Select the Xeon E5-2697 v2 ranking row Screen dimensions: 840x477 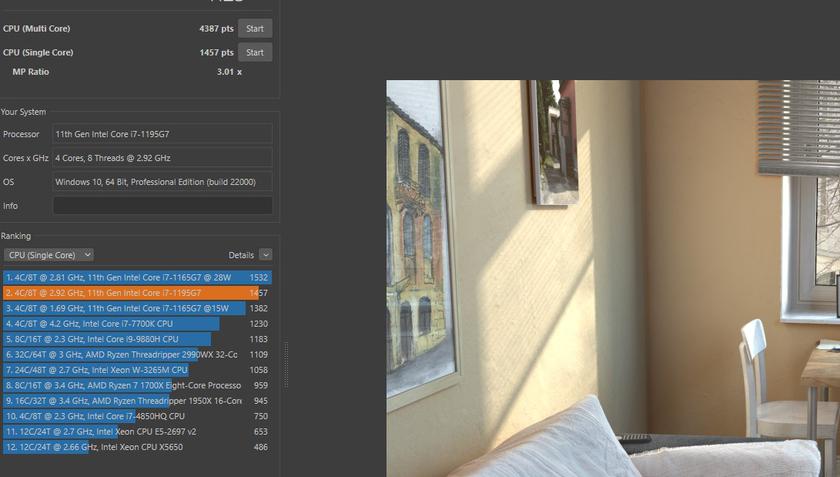[136, 432]
